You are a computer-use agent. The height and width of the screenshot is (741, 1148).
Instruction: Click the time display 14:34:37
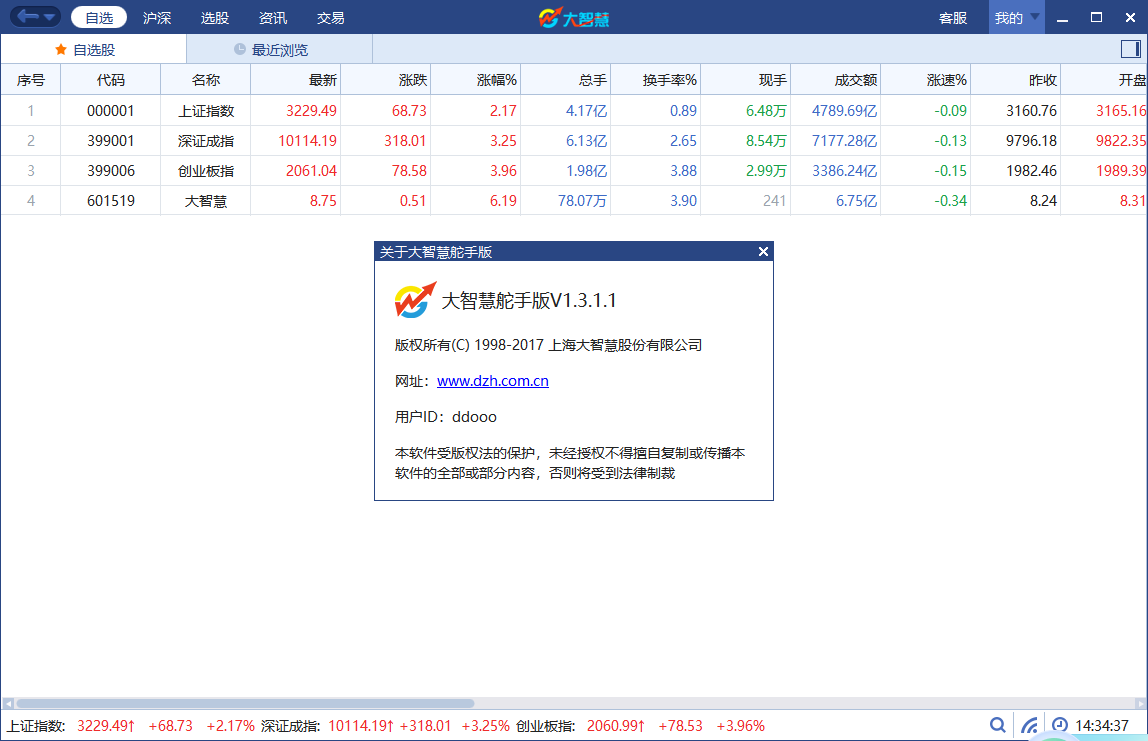pyautogui.click(x=1102, y=726)
